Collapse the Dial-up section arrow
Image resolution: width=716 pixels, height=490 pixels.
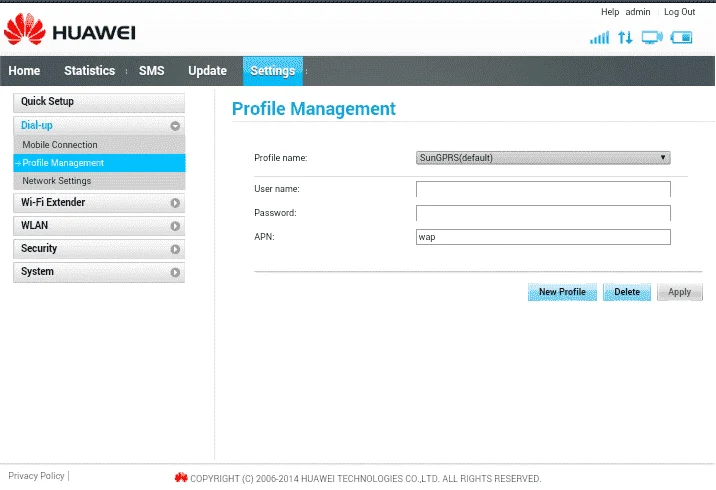point(175,126)
